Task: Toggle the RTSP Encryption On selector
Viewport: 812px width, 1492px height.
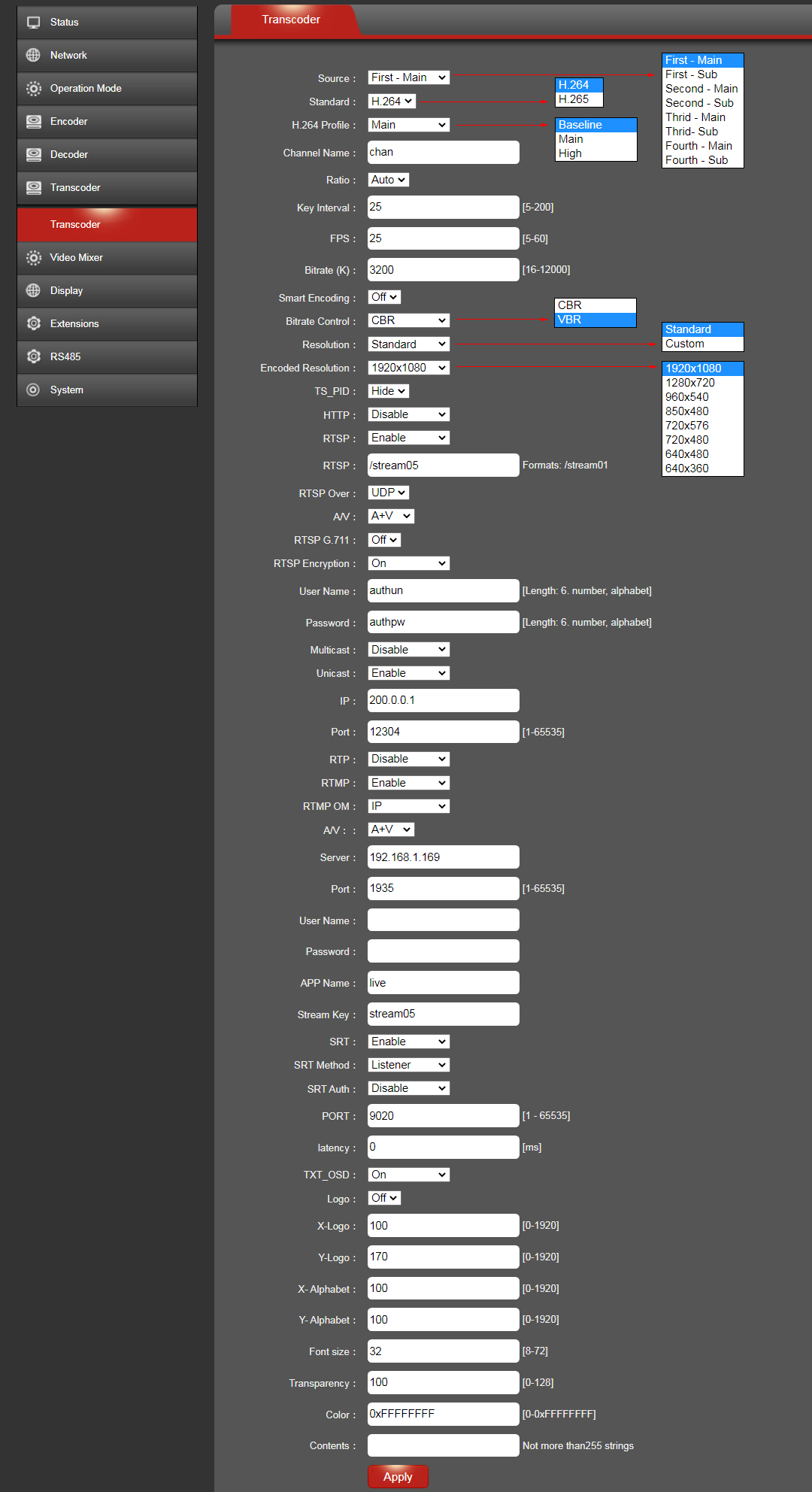Action: pos(408,563)
